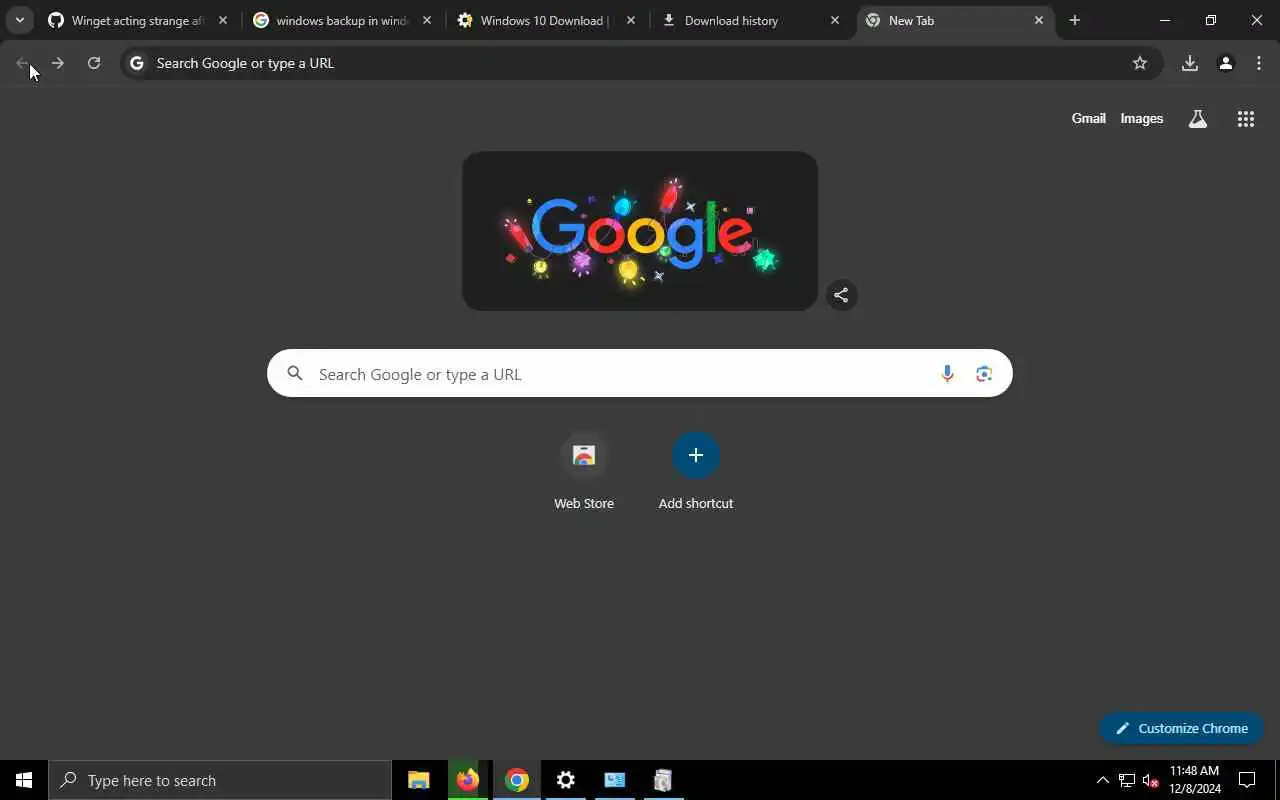Search by image with Lens icon
The height and width of the screenshot is (800, 1280).
tap(984, 374)
